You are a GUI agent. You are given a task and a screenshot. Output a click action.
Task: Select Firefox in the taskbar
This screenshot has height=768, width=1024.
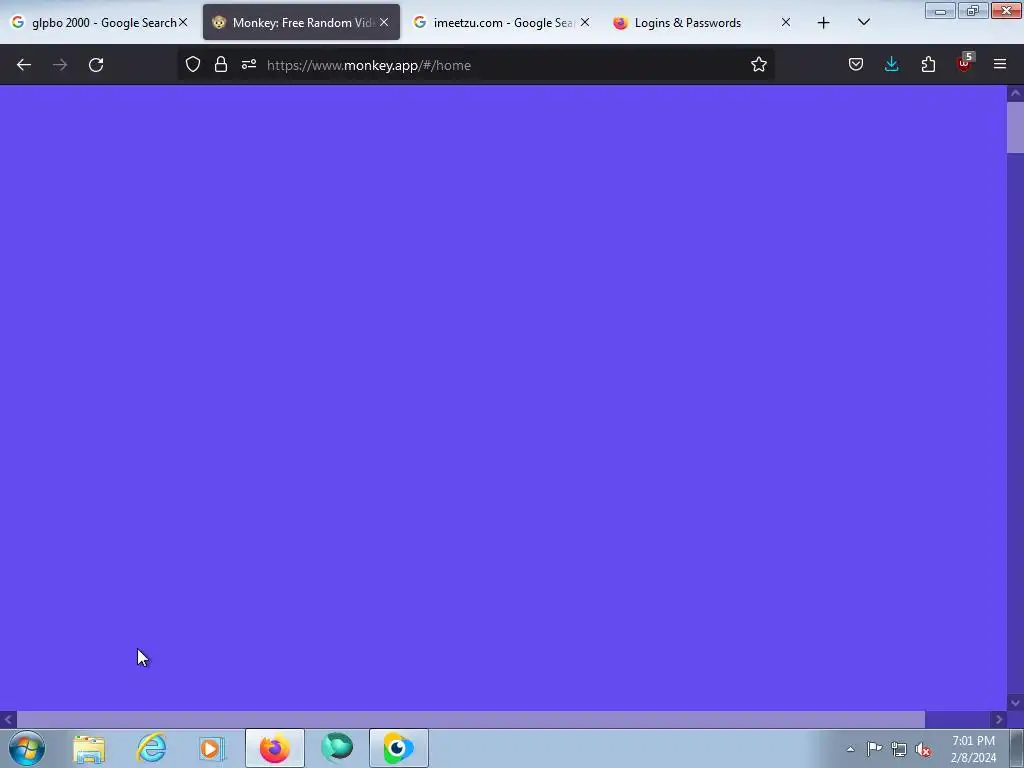point(275,748)
